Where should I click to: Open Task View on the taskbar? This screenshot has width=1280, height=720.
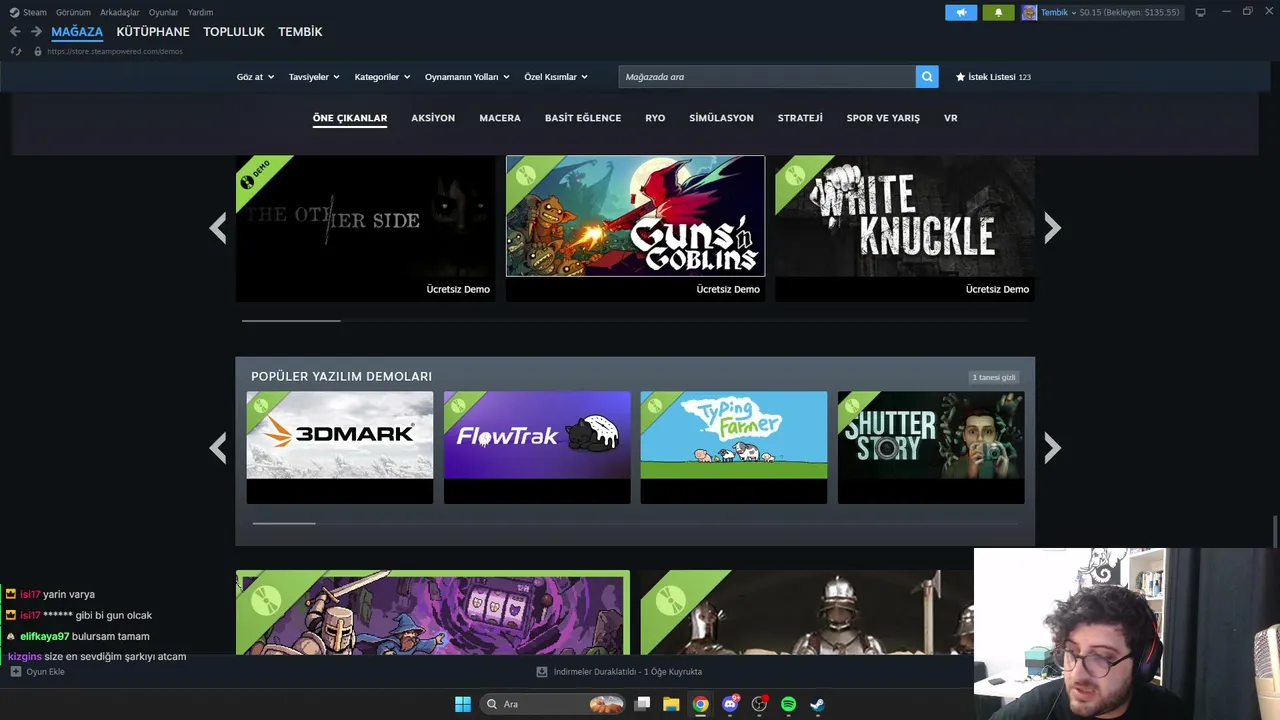tap(643, 704)
